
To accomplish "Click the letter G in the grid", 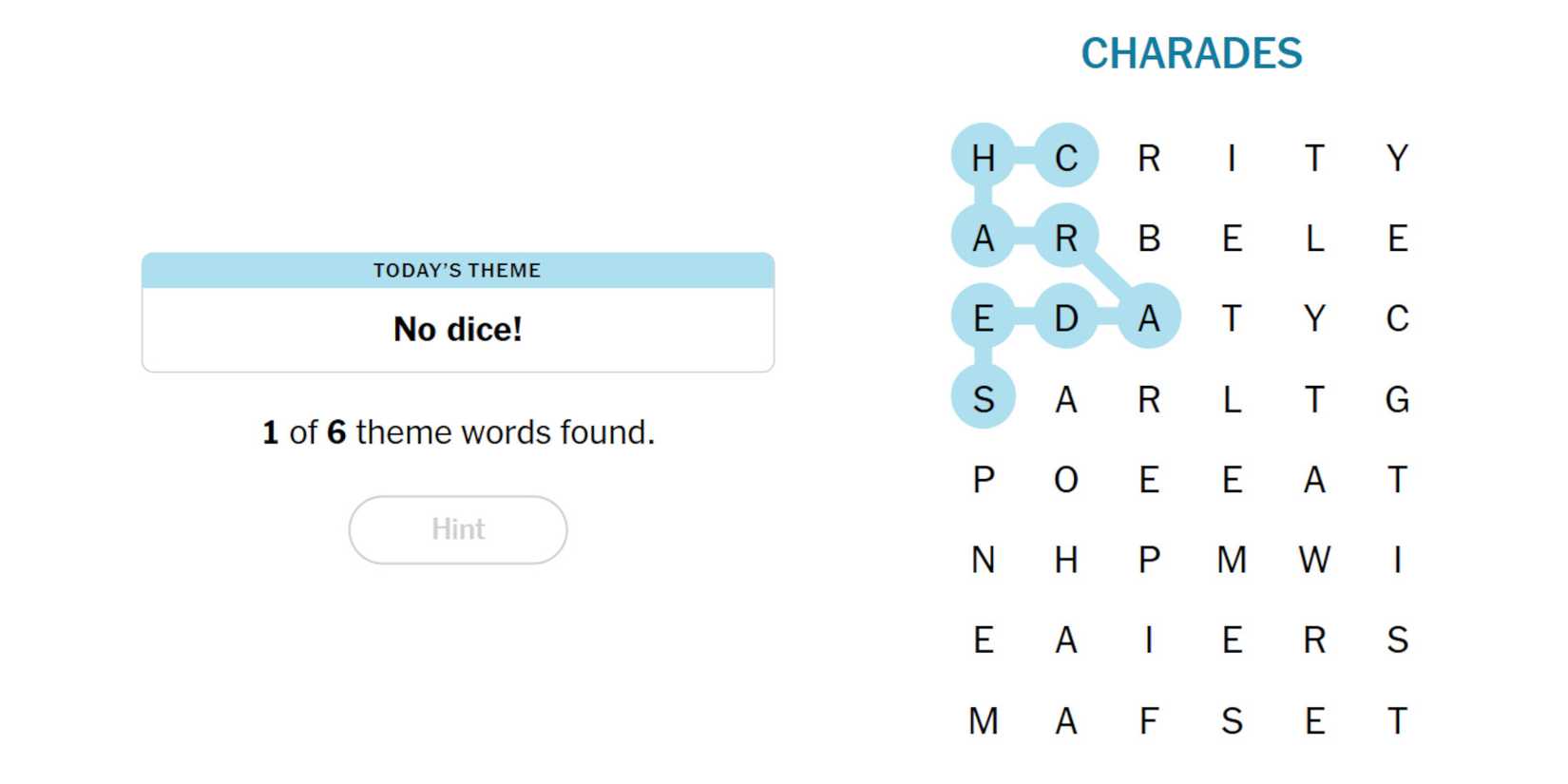I will tap(1396, 398).
